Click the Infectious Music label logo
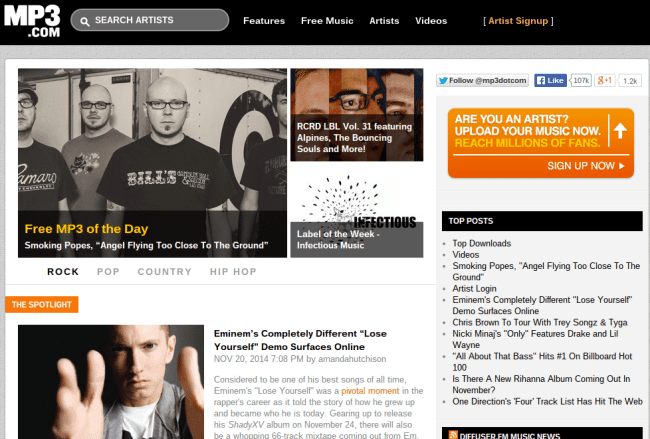 (357, 203)
